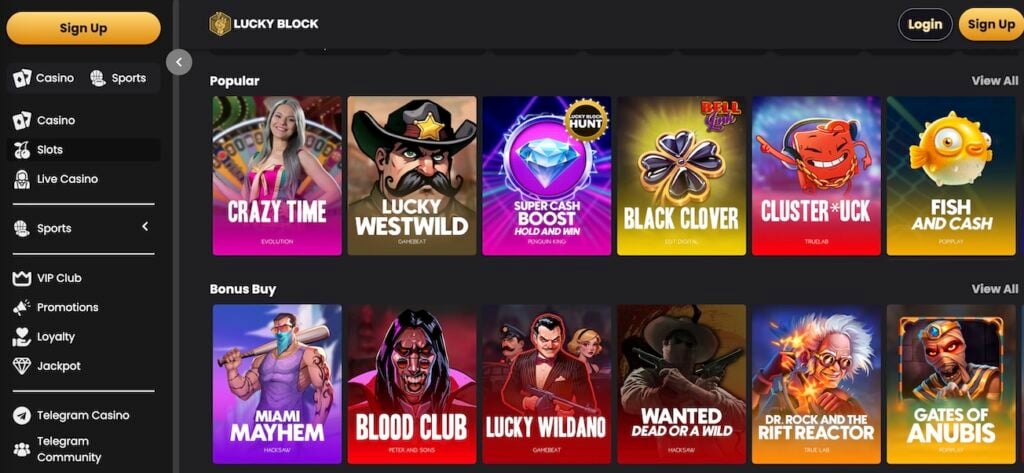View all Popular games
This screenshot has height=473, width=1024.
[995, 81]
